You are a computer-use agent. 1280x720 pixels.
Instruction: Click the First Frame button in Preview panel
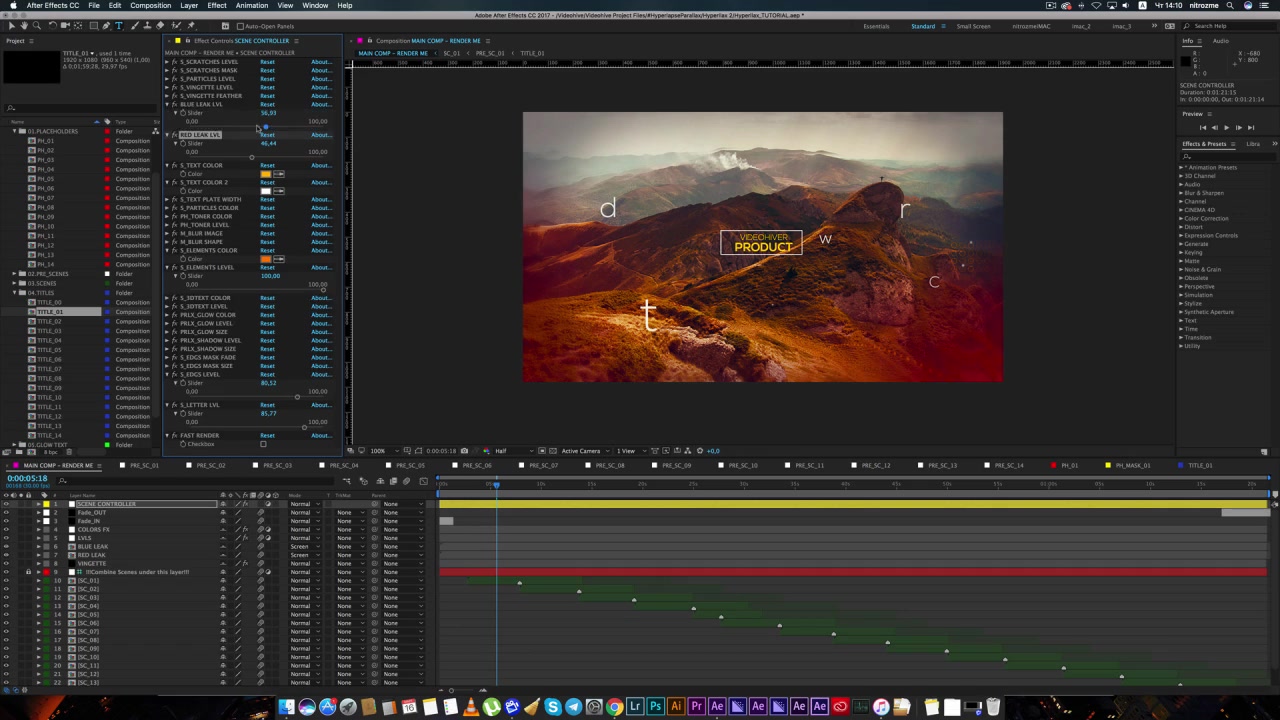(x=1203, y=128)
